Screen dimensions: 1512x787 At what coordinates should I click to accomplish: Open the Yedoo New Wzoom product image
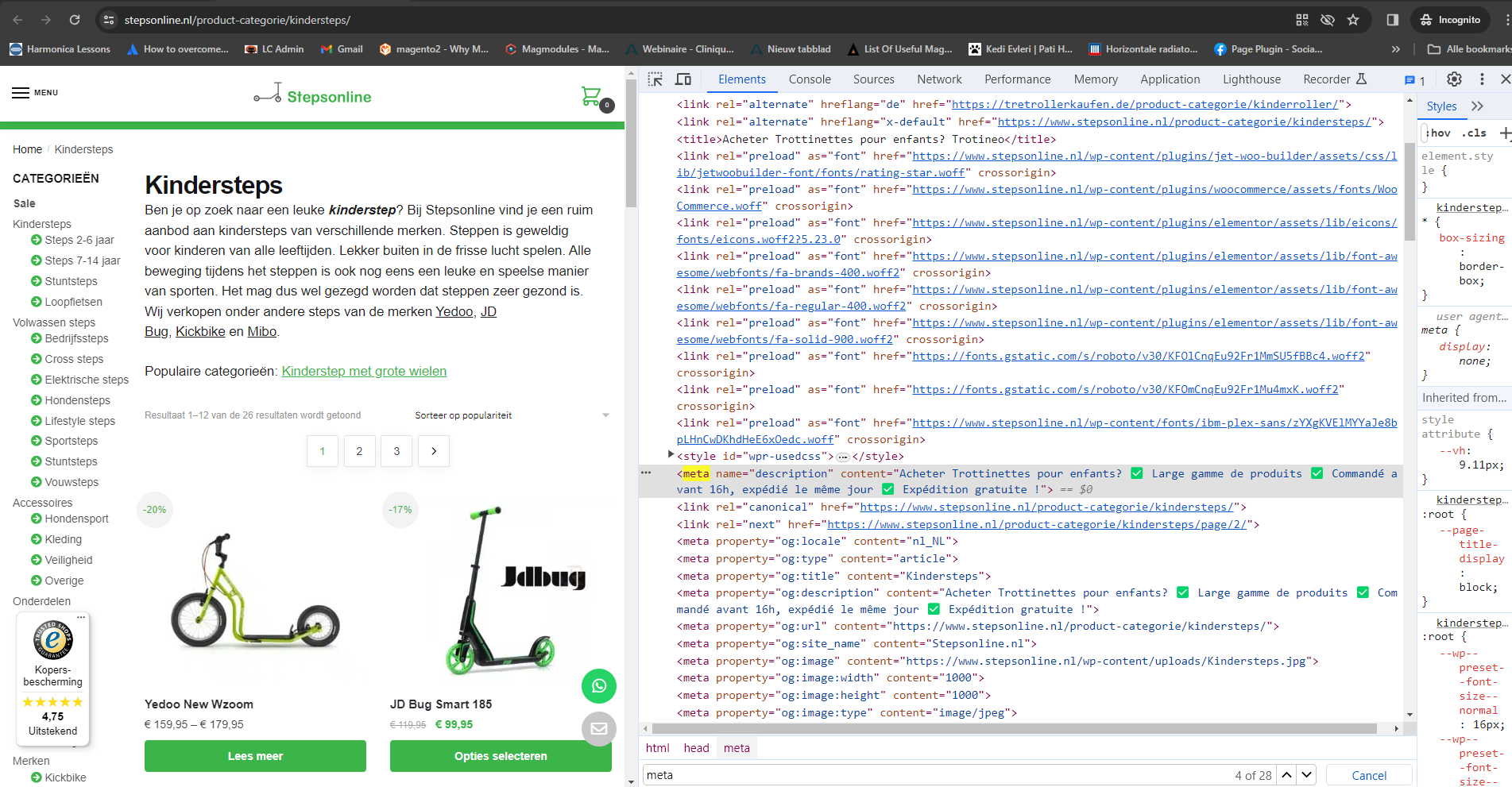coord(255,592)
